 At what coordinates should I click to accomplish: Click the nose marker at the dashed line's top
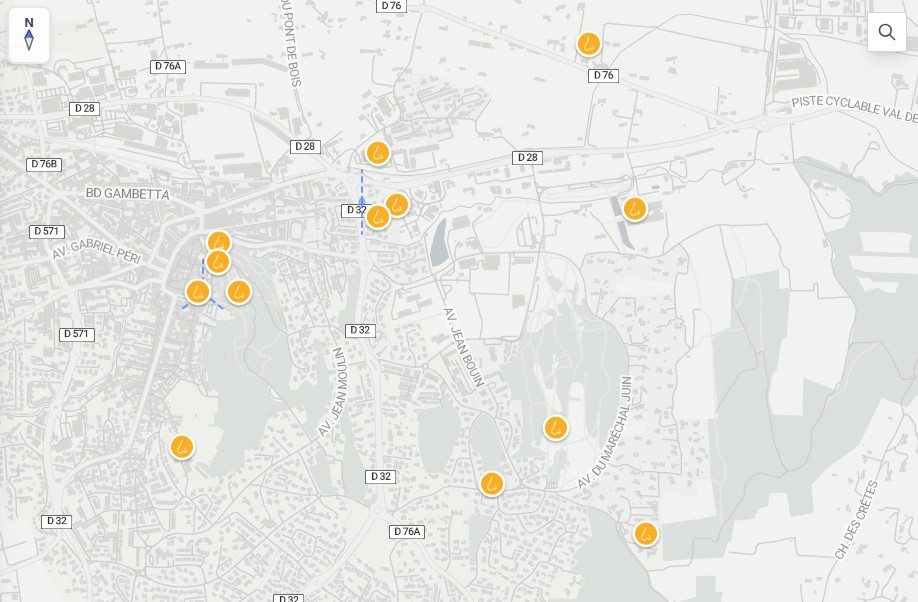377,153
